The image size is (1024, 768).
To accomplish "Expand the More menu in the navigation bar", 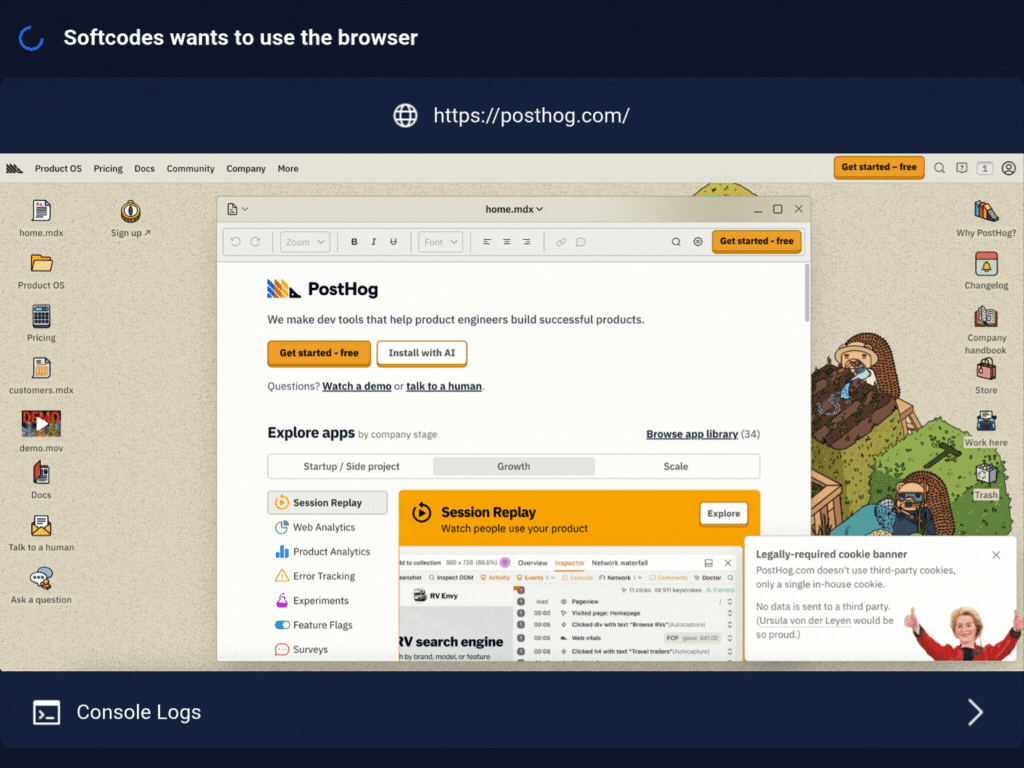I will pos(288,168).
